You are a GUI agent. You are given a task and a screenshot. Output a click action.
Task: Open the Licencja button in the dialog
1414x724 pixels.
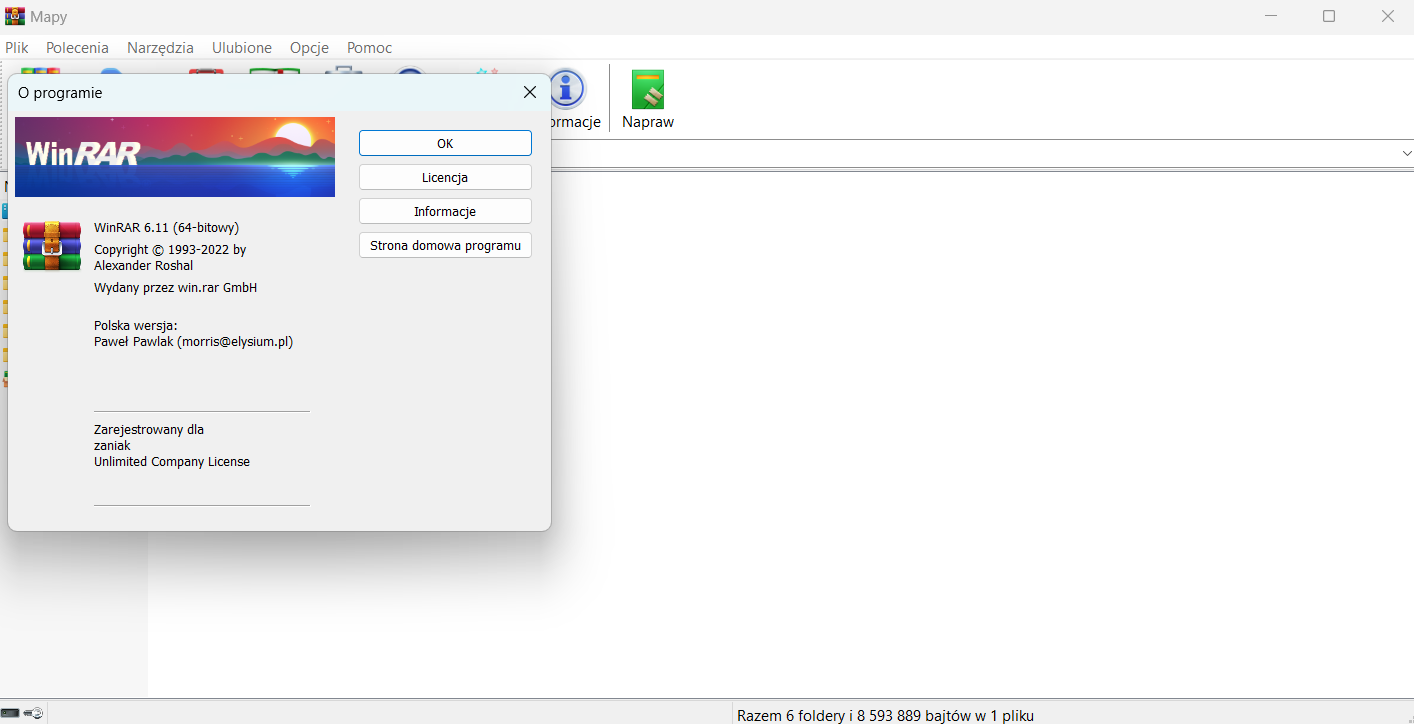[445, 177]
